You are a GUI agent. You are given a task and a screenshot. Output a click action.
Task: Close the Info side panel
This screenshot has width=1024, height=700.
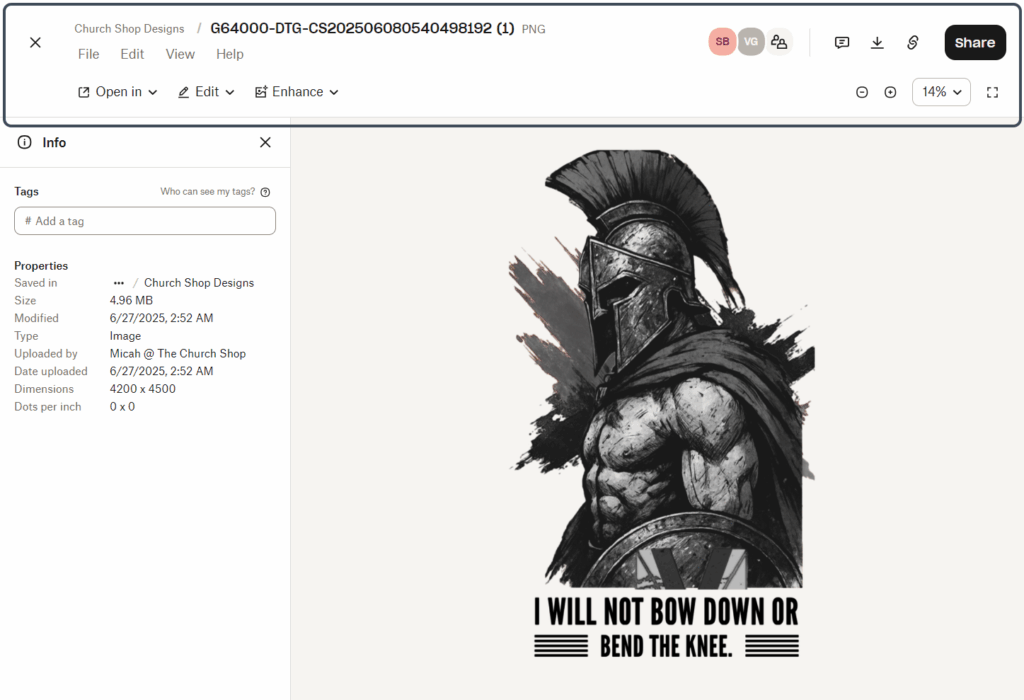pyautogui.click(x=265, y=143)
